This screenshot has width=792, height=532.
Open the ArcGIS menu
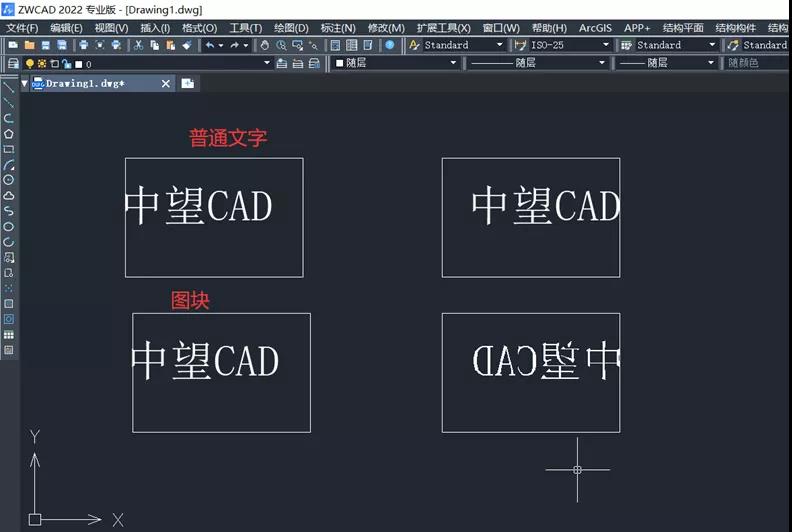(x=595, y=28)
